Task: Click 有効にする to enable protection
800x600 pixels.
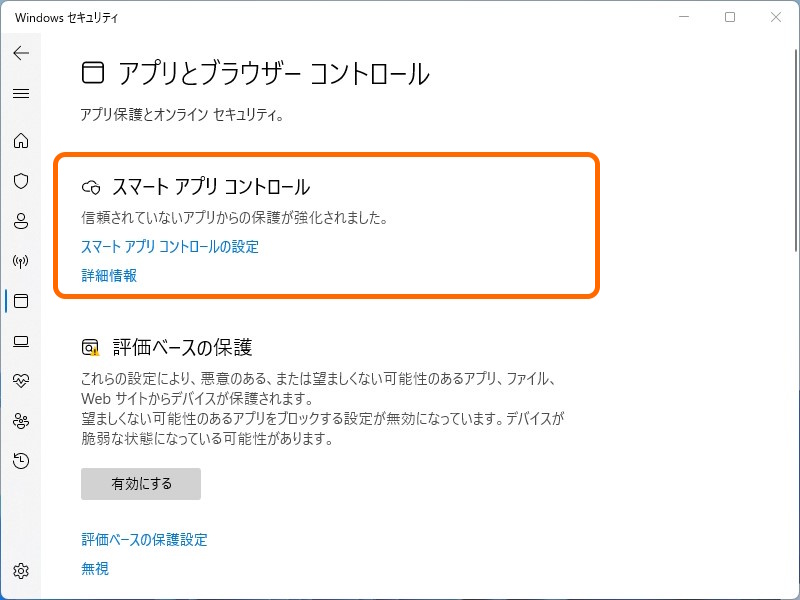Action: click(x=139, y=484)
